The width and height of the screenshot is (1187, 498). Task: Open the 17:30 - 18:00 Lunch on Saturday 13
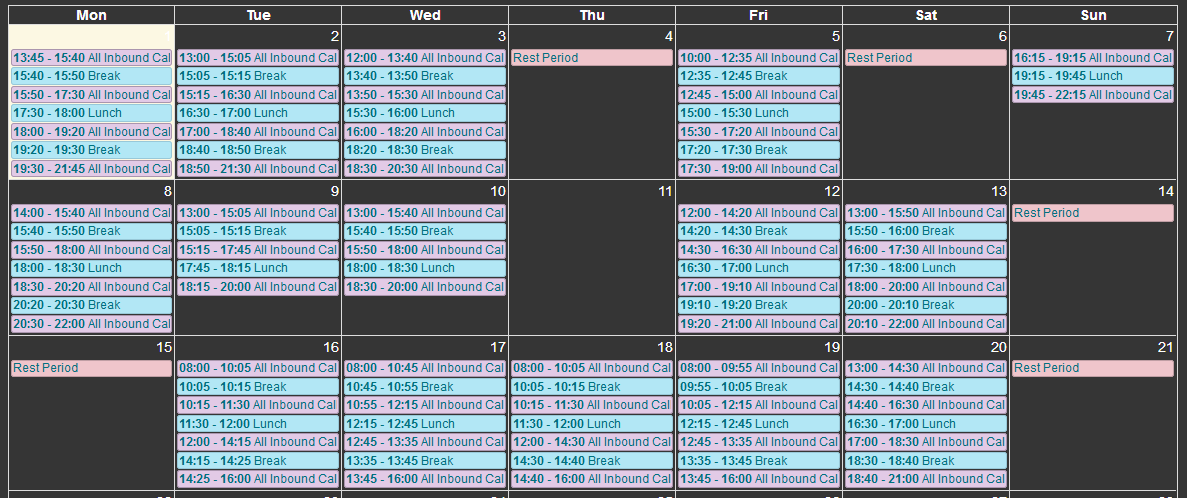point(926,268)
